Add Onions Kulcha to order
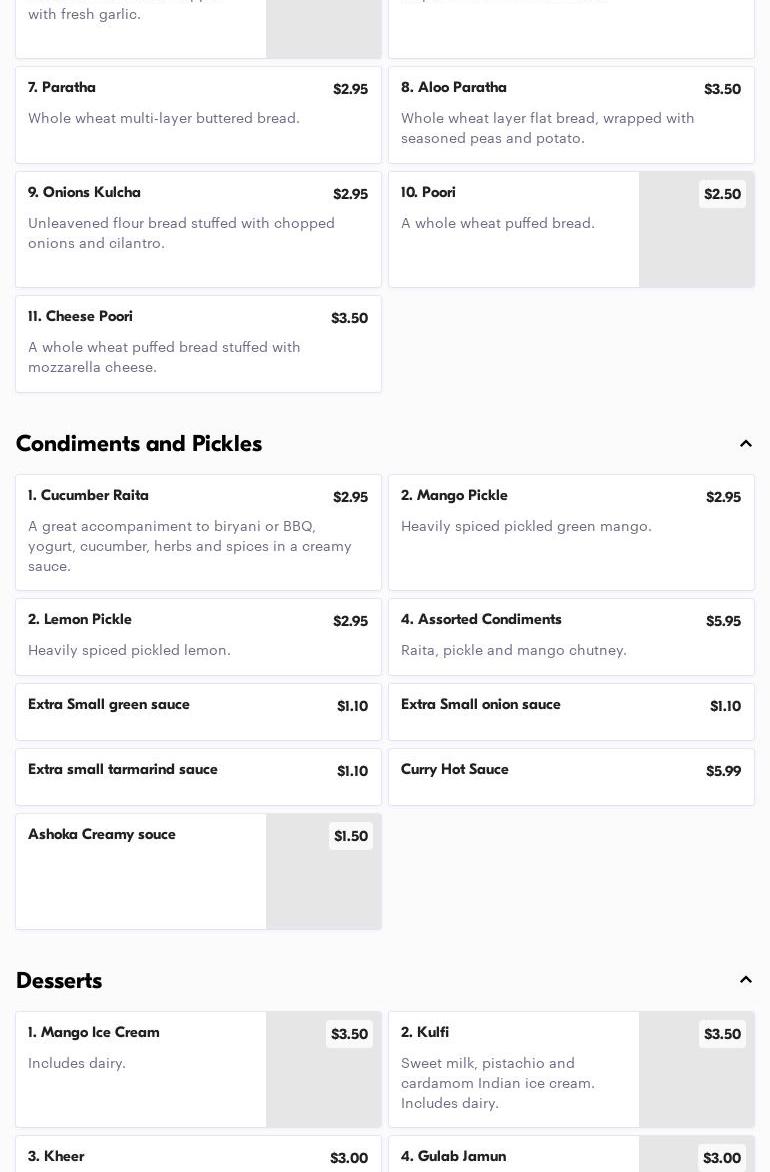Image resolution: width=770 pixels, height=1172 pixels. [198, 229]
